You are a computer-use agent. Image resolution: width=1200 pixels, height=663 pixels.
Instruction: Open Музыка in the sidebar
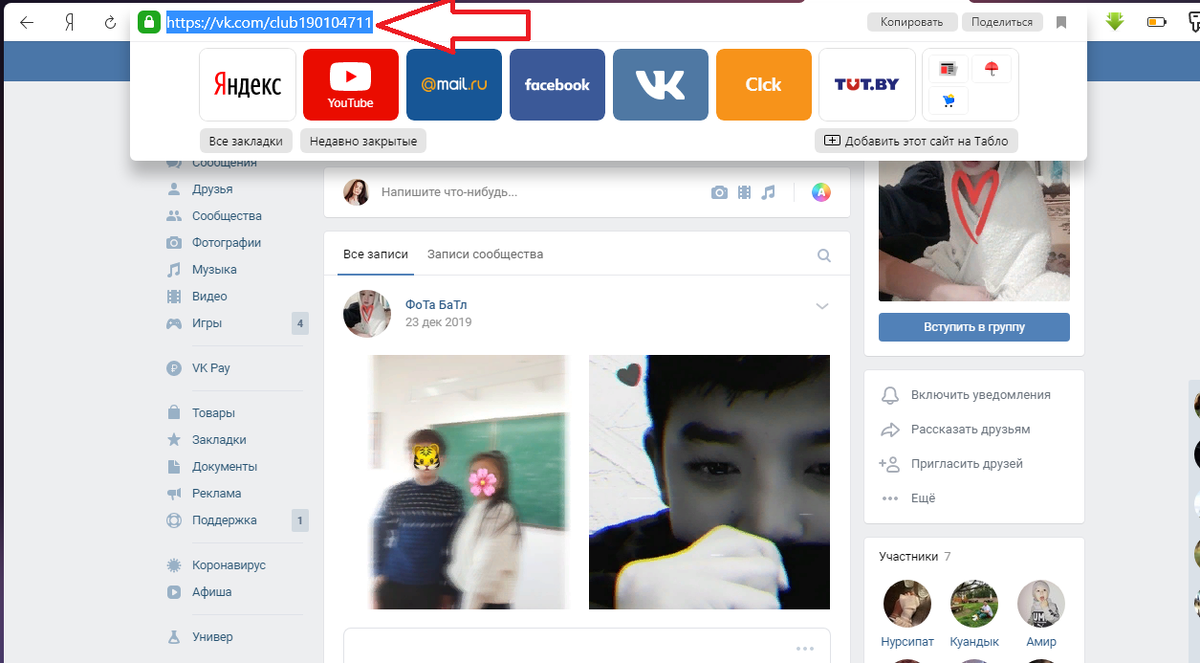coord(214,270)
